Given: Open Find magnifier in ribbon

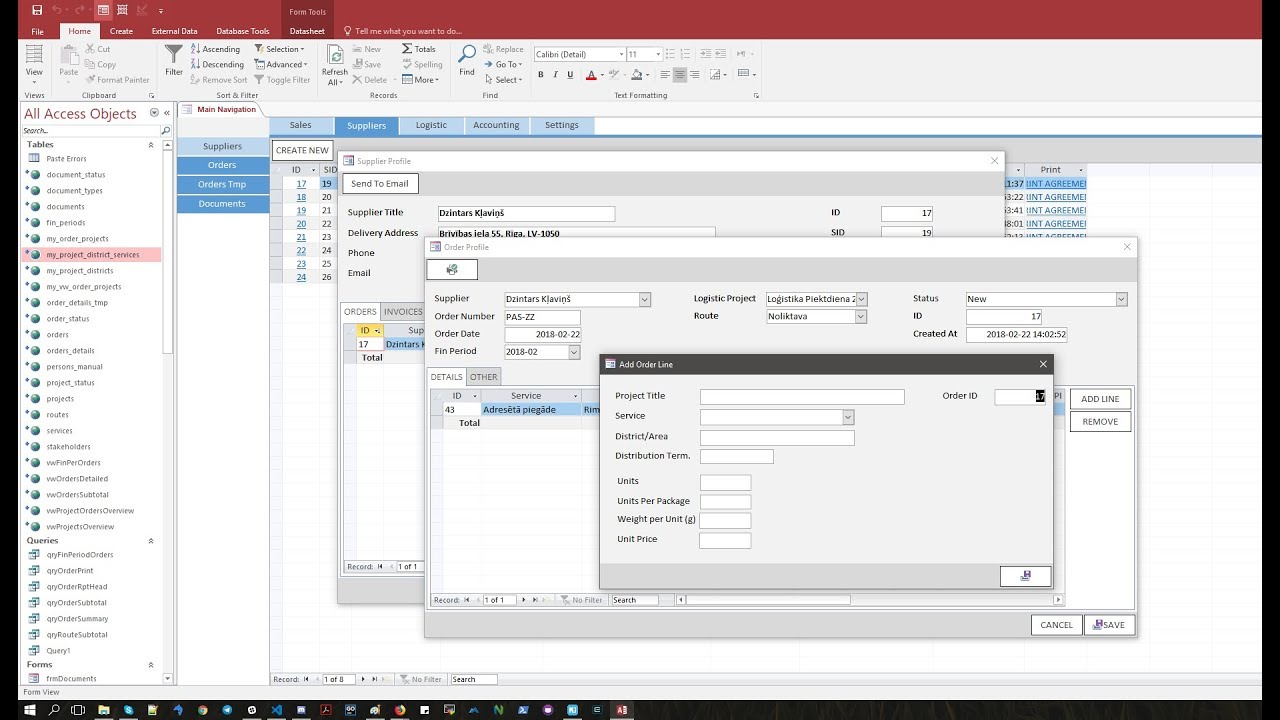Looking at the screenshot, I should (467, 60).
